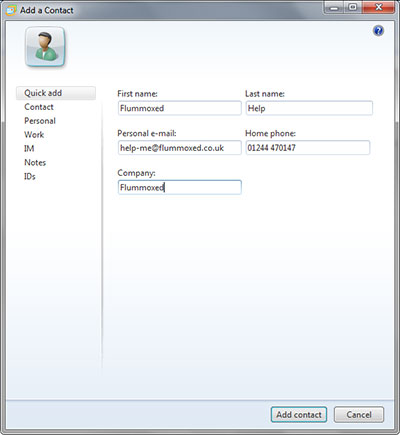Click the "Personal e-mail:" label

coord(147,134)
